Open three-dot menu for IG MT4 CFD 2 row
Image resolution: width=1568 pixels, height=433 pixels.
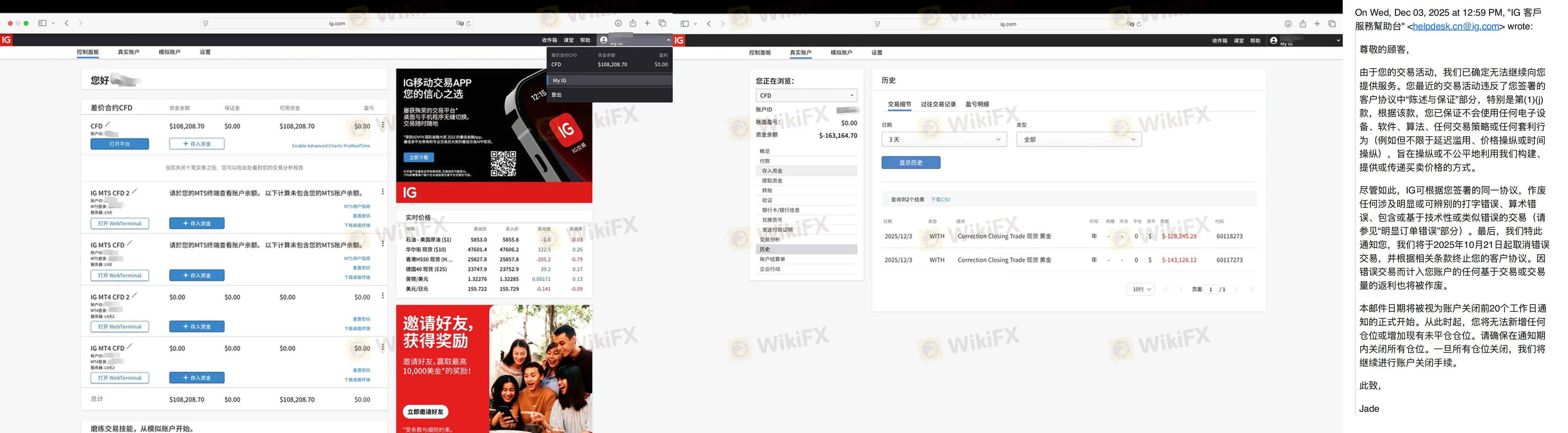(x=382, y=296)
